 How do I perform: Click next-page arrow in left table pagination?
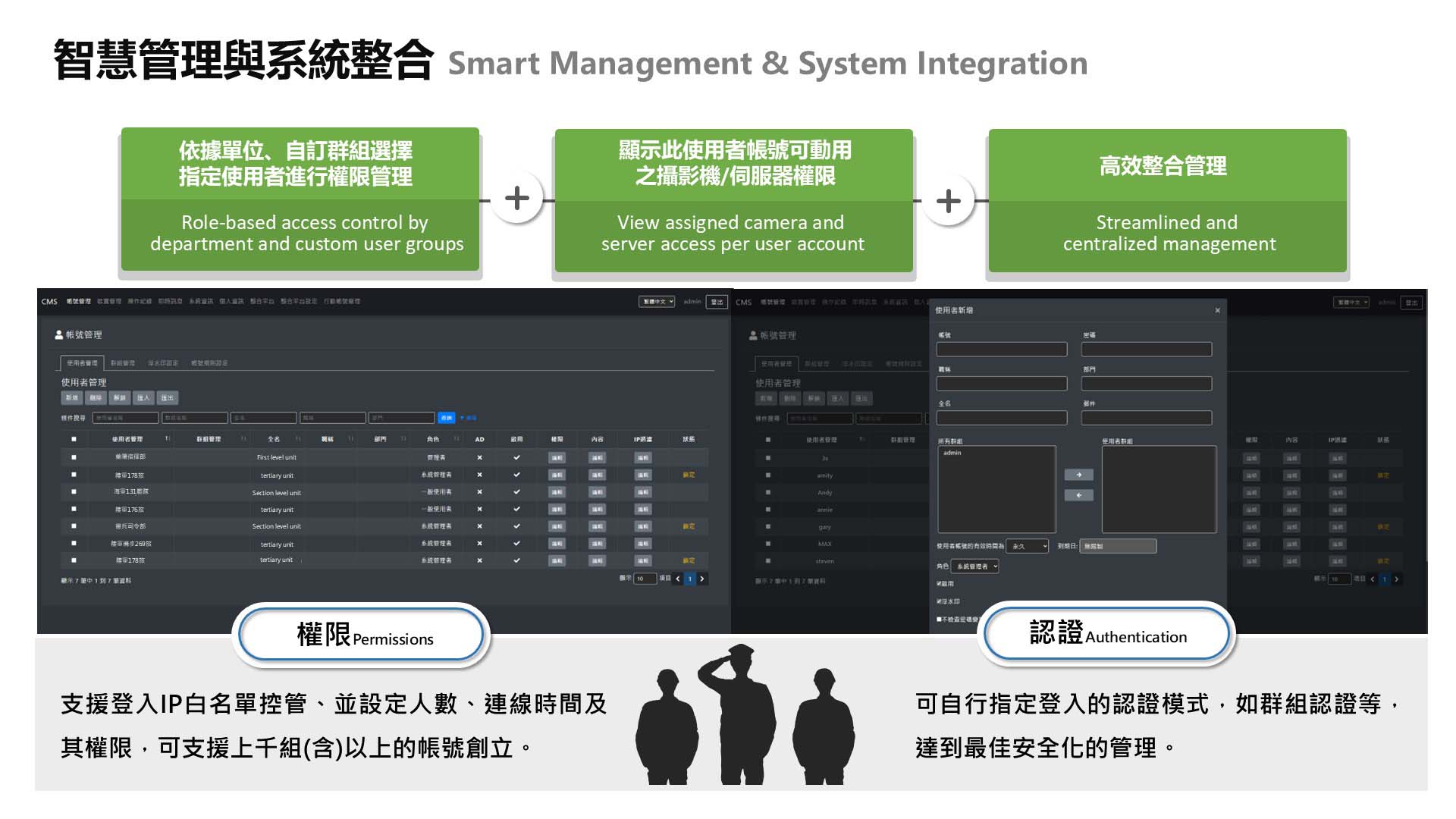[702, 579]
